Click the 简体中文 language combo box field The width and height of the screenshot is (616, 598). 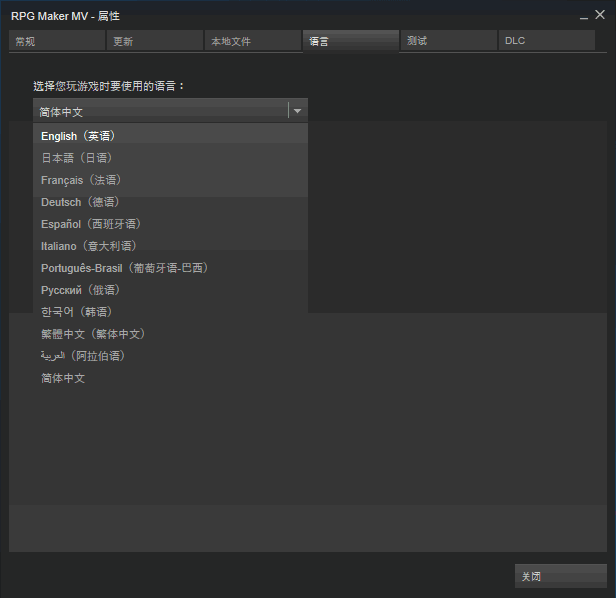point(170,110)
